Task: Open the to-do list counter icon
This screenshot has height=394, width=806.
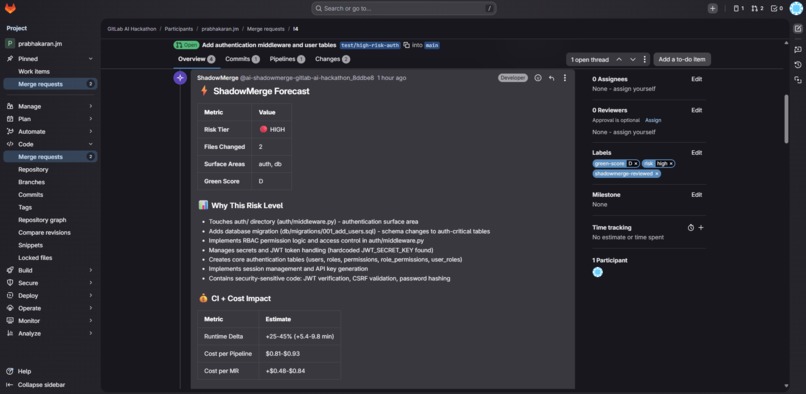Action: (x=776, y=8)
